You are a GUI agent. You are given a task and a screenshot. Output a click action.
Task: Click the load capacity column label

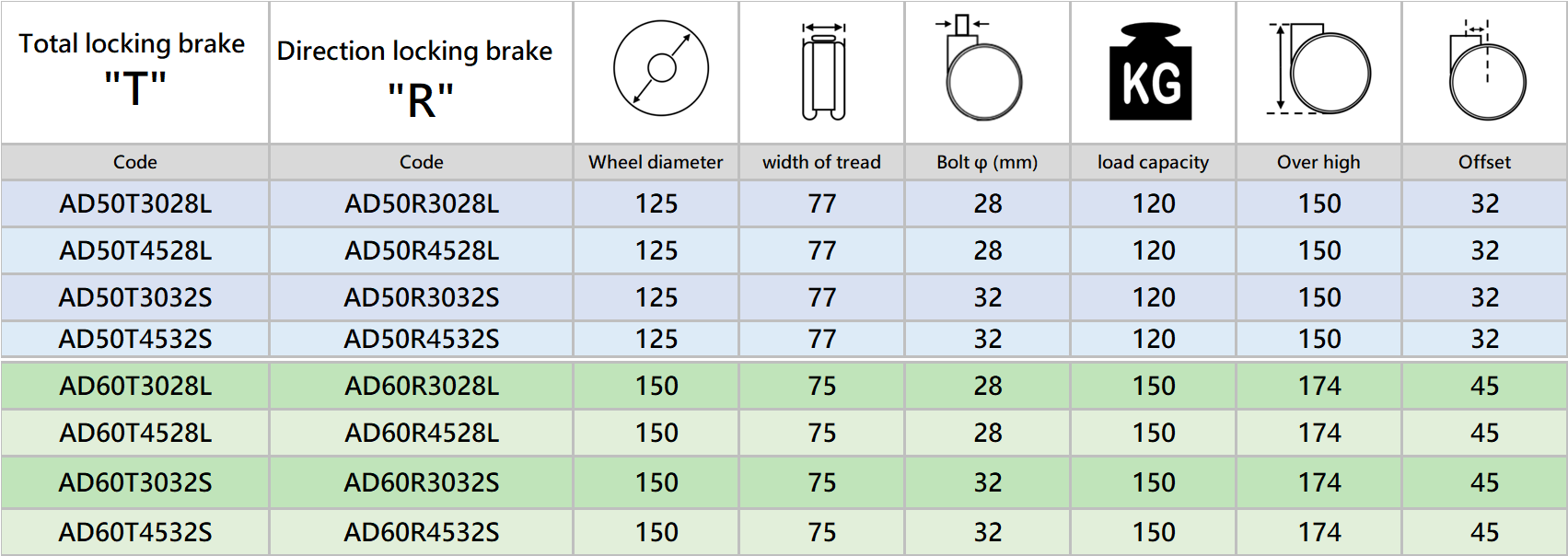pos(1153,163)
